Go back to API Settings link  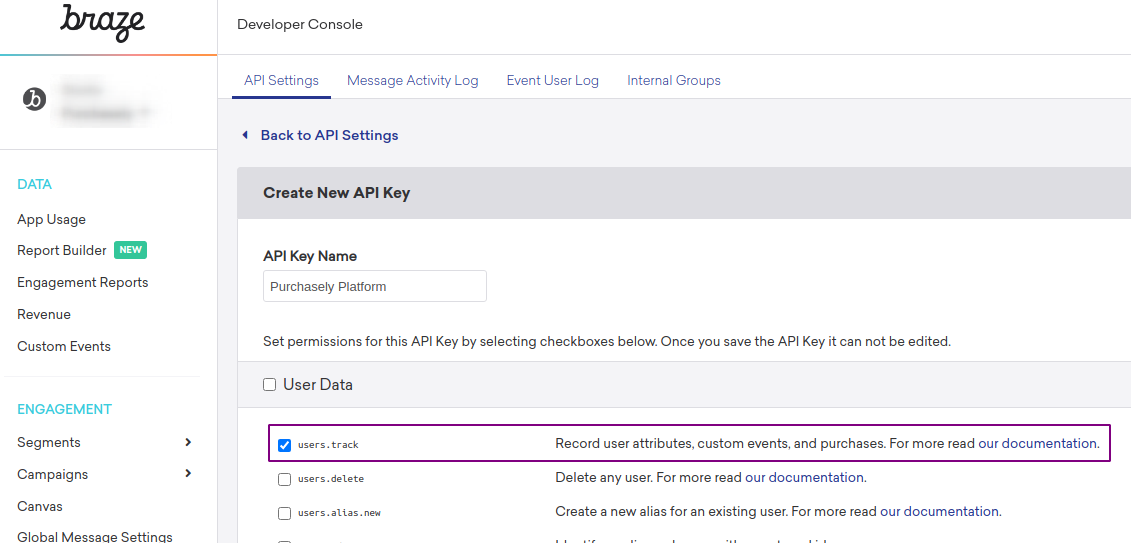(330, 135)
